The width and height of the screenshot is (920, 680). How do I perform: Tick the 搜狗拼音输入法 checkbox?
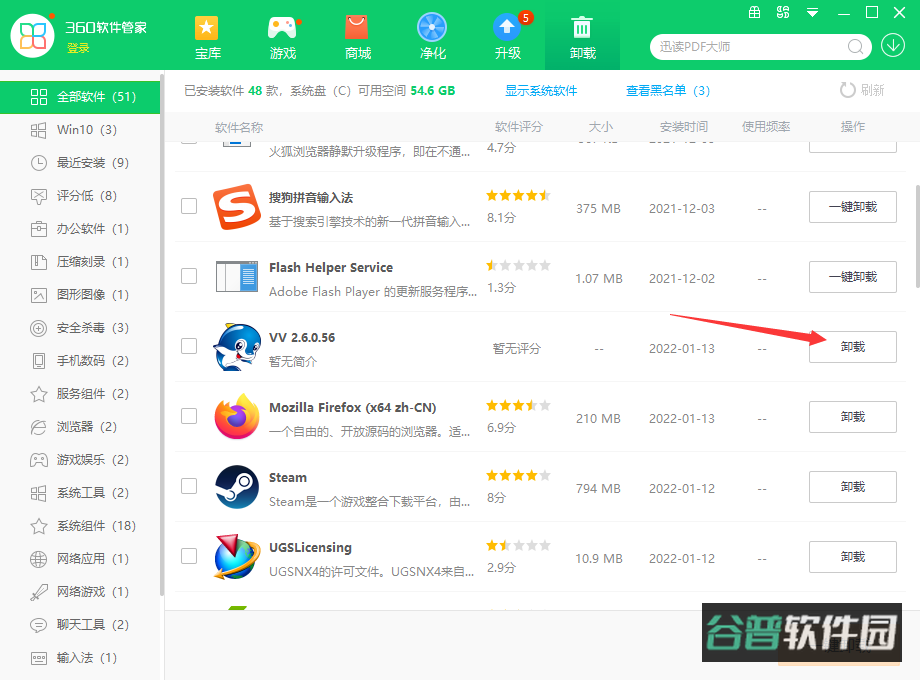189,206
